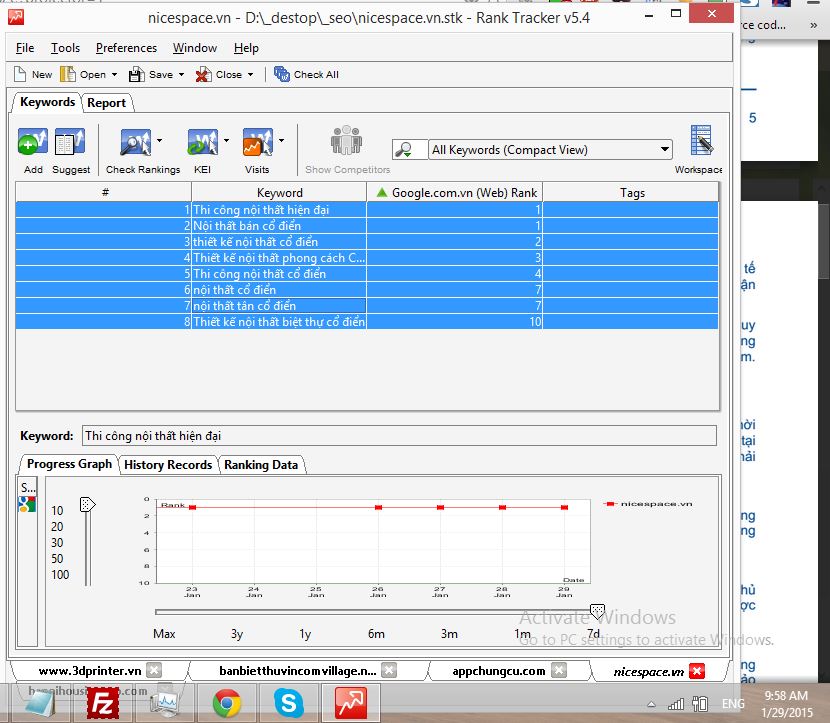Screen dimensions: 830x723
Task: Sort by # column header
Action: pyautogui.click(x=103, y=193)
